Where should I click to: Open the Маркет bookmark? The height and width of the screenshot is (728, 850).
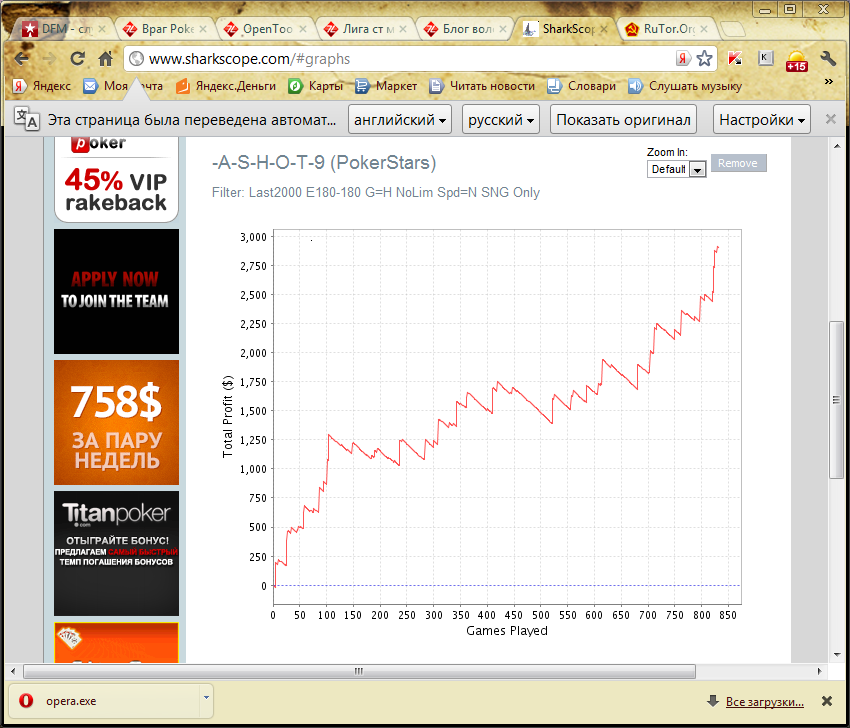click(x=386, y=86)
